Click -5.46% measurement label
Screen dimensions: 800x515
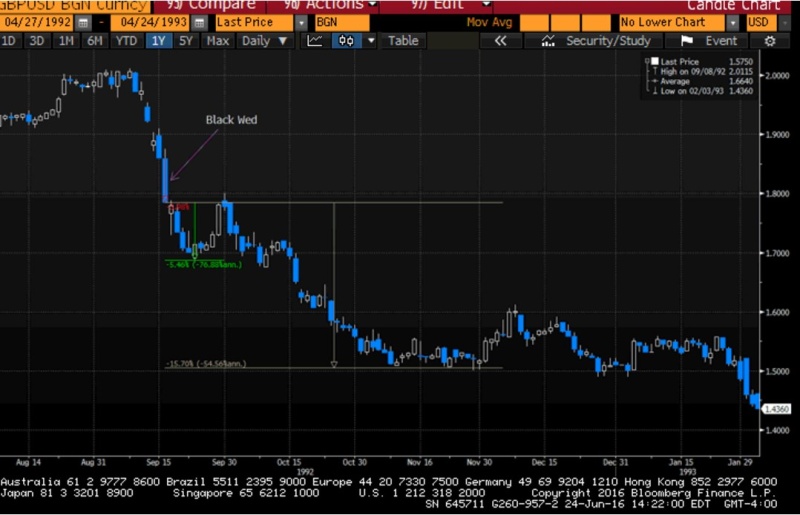point(204,264)
